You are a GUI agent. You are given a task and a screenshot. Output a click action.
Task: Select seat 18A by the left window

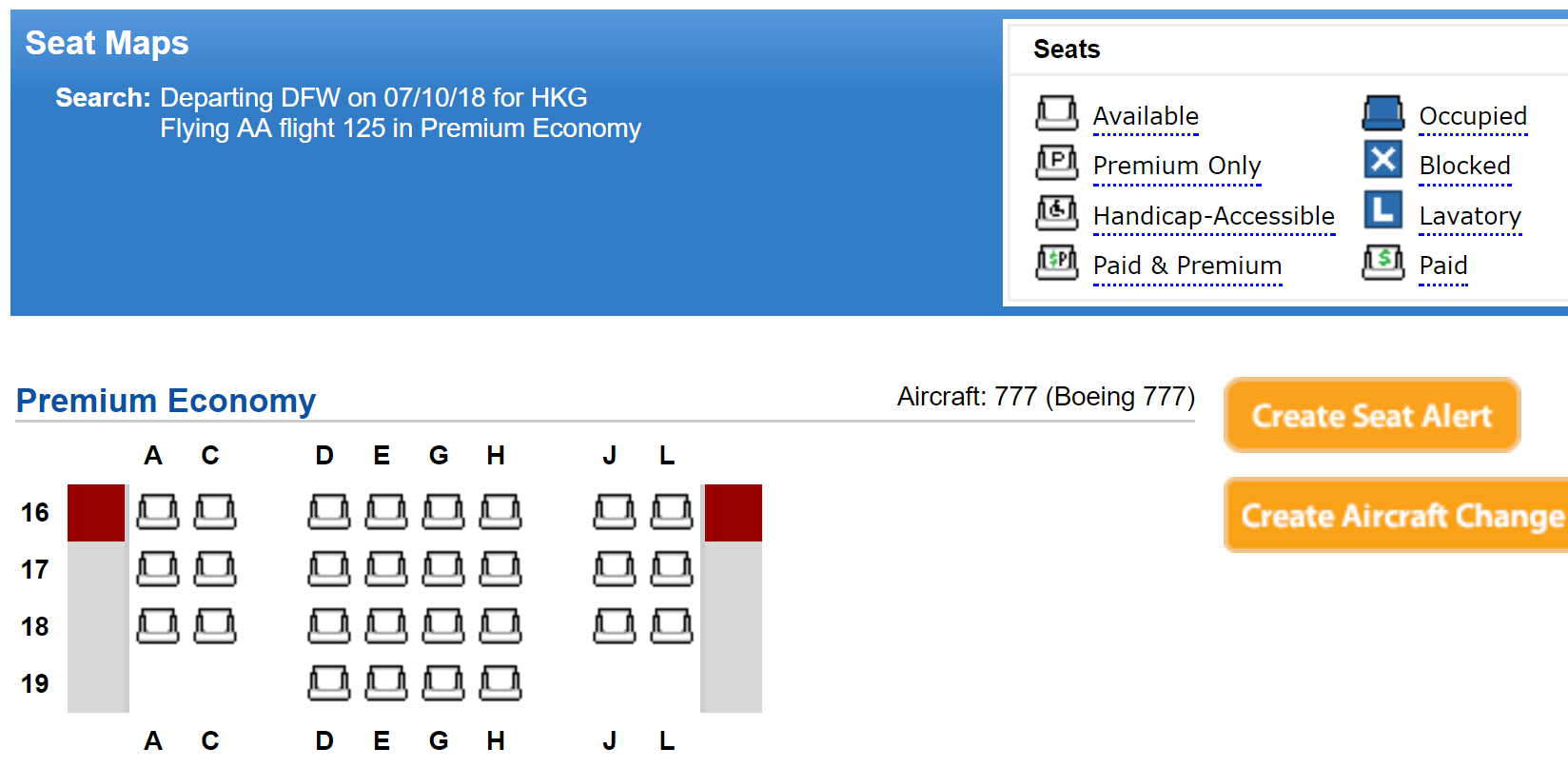(x=157, y=625)
